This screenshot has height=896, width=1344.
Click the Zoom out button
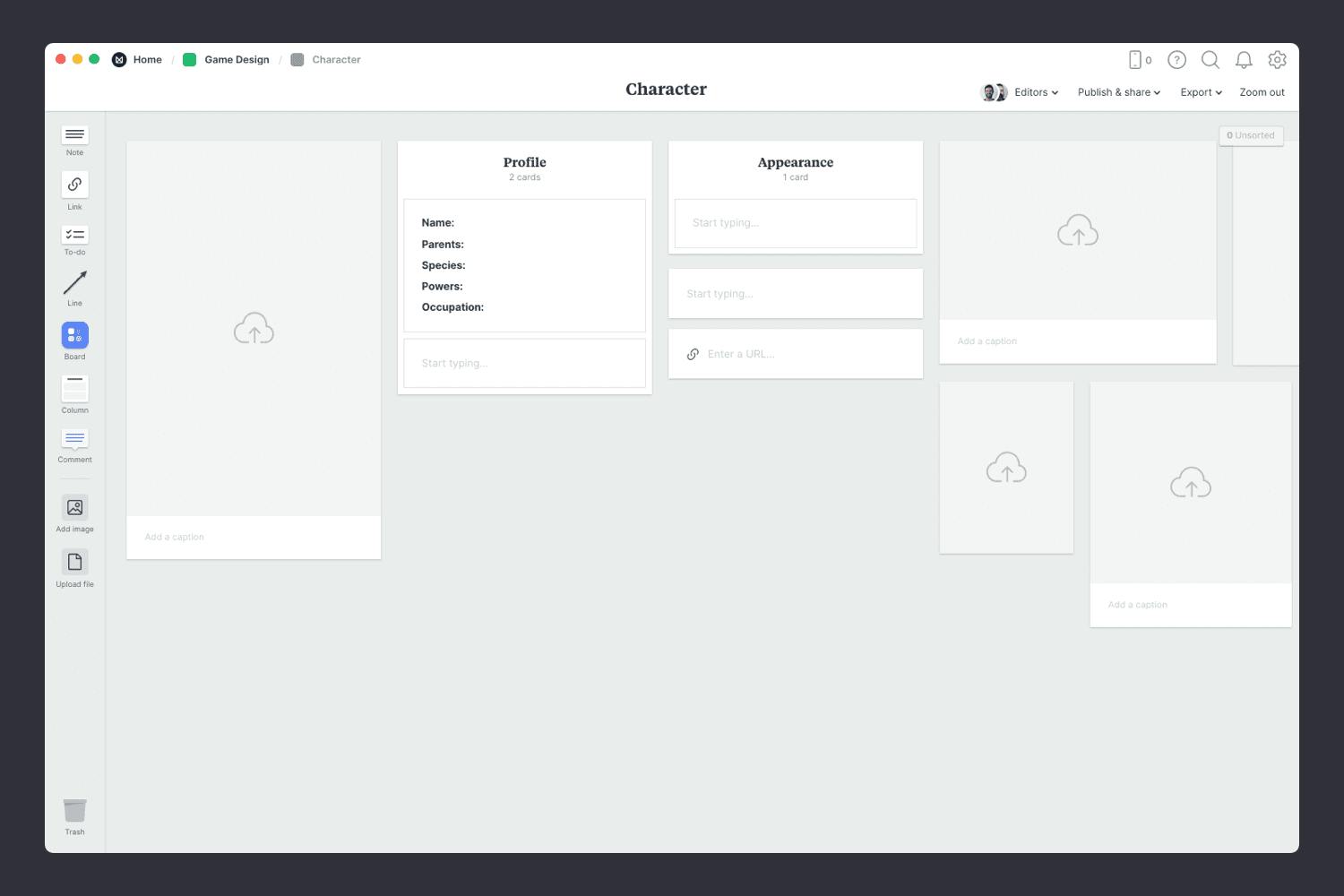(1262, 92)
